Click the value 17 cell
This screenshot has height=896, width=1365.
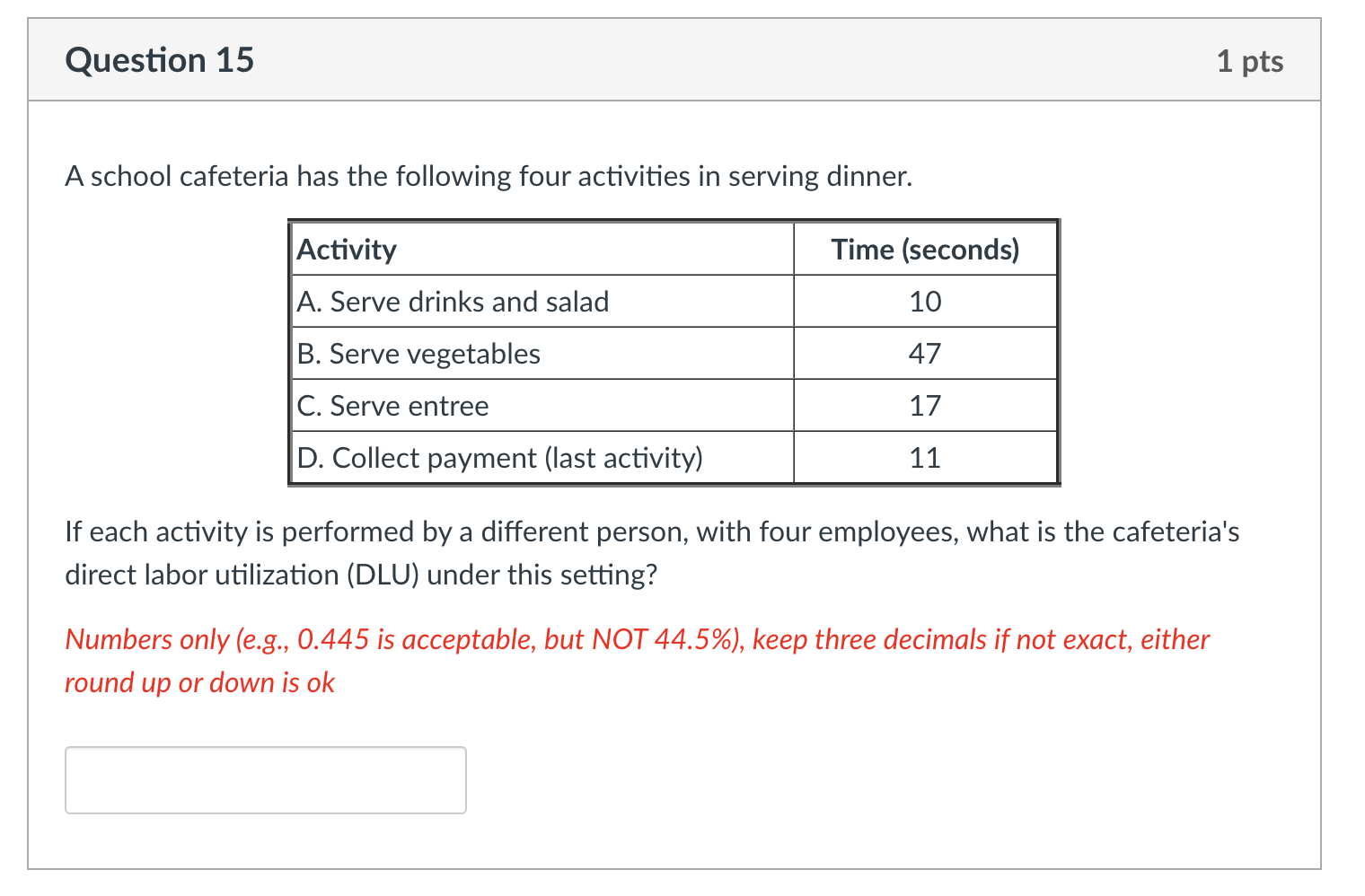(x=926, y=405)
